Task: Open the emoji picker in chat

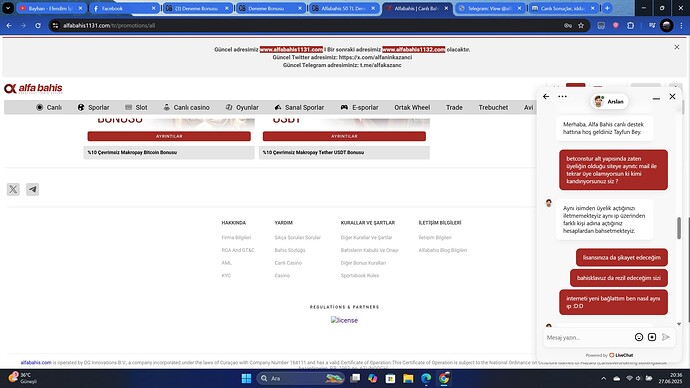Action: point(639,337)
